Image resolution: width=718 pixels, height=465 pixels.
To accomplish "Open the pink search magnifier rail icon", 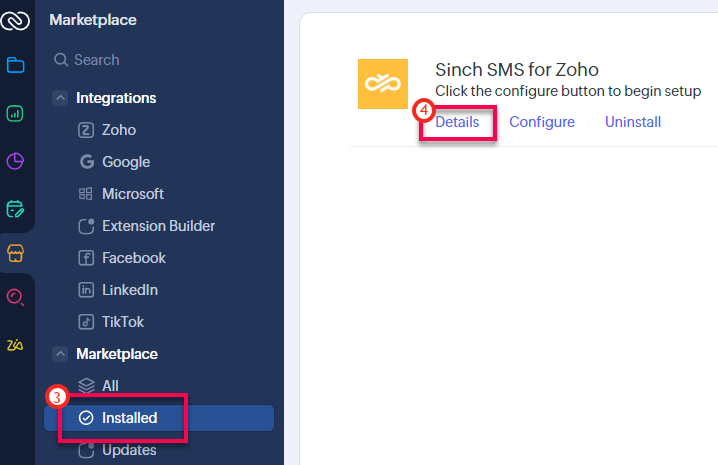I will [15, 298].
